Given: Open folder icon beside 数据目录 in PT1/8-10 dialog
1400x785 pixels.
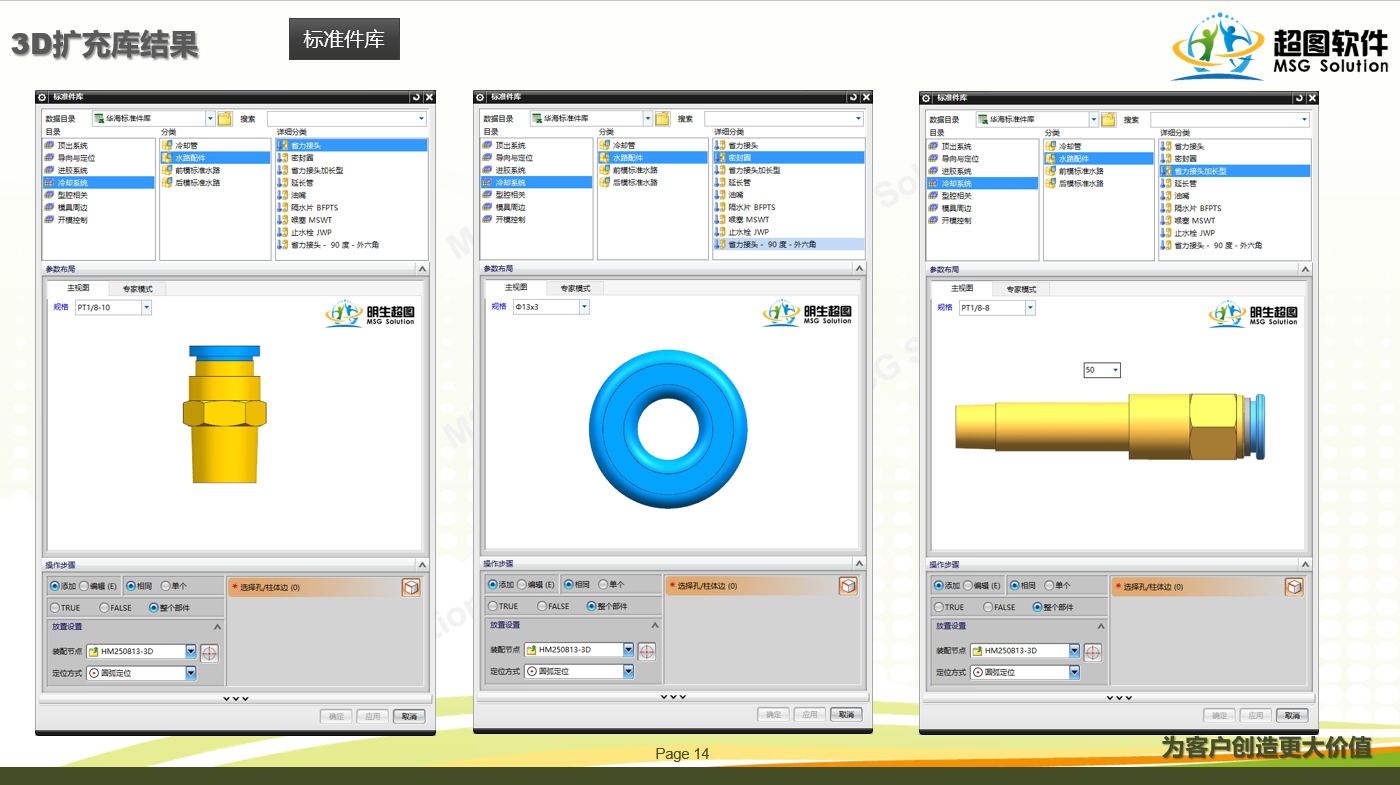Looking at the screenshot, I should click(225, 118).
